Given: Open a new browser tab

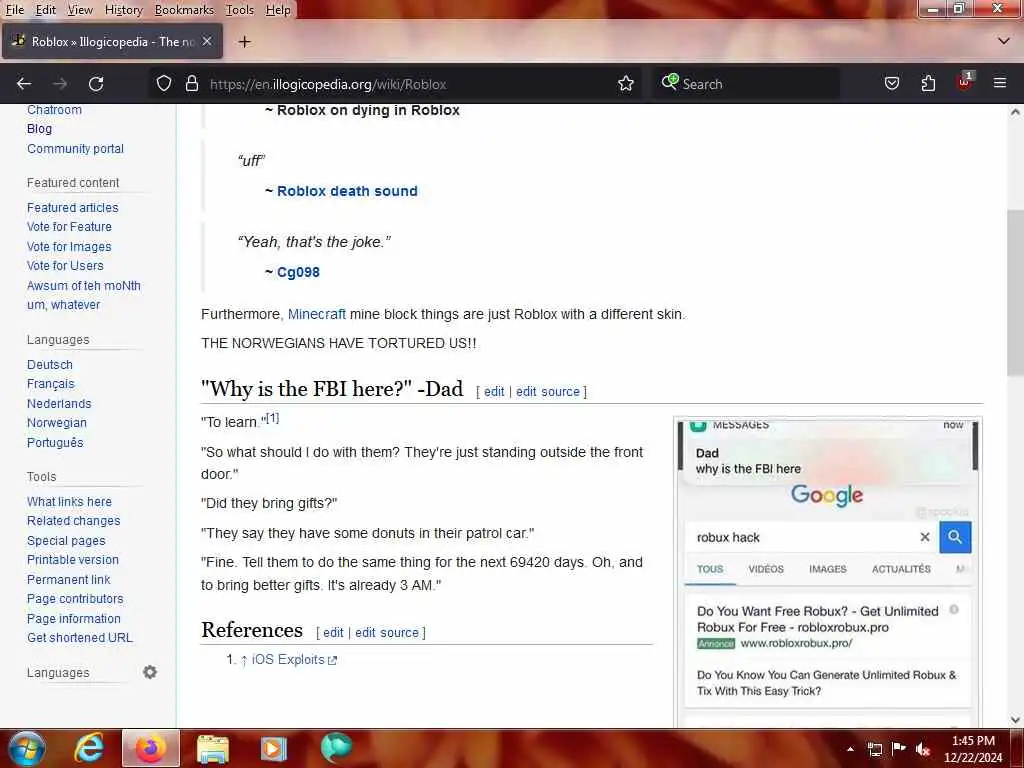Looking at the screenshot, I should [244, 42].
